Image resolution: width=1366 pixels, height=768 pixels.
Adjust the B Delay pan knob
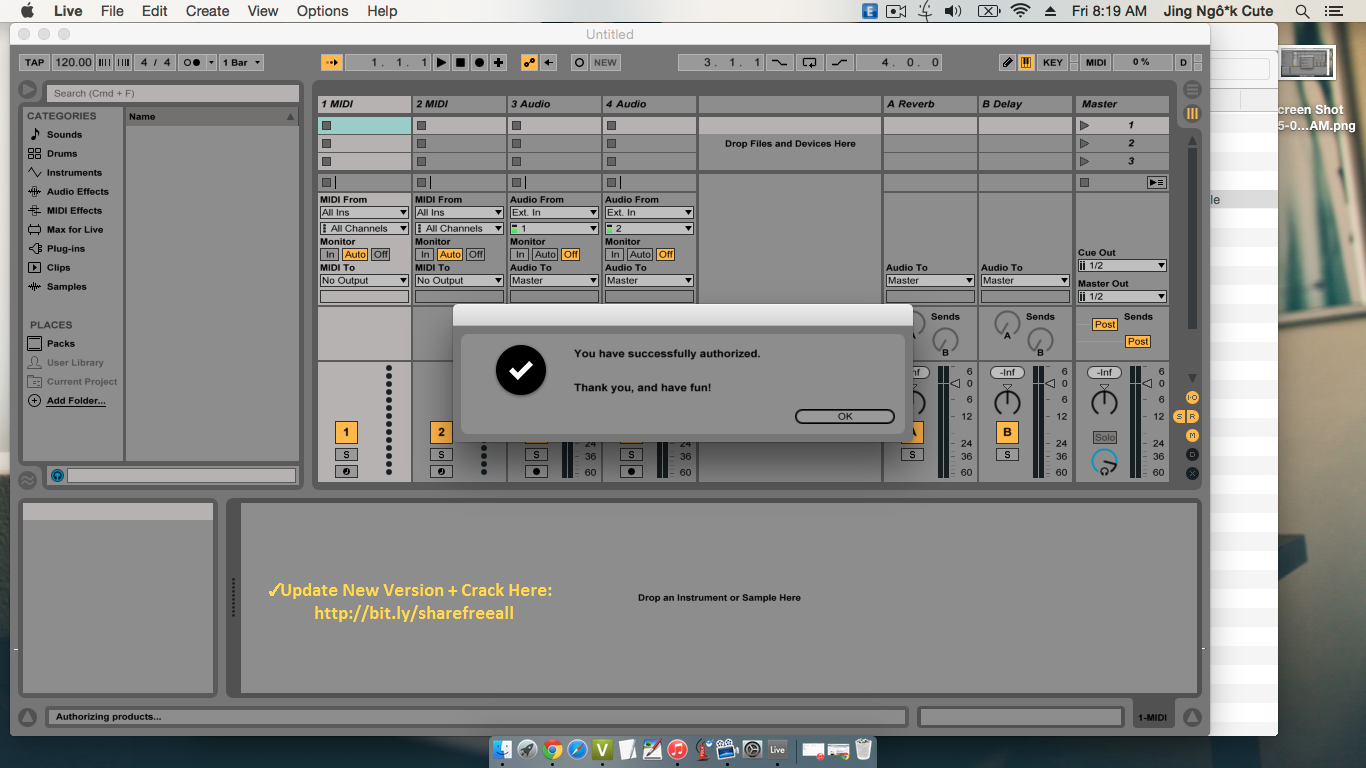coord(1007,401)
